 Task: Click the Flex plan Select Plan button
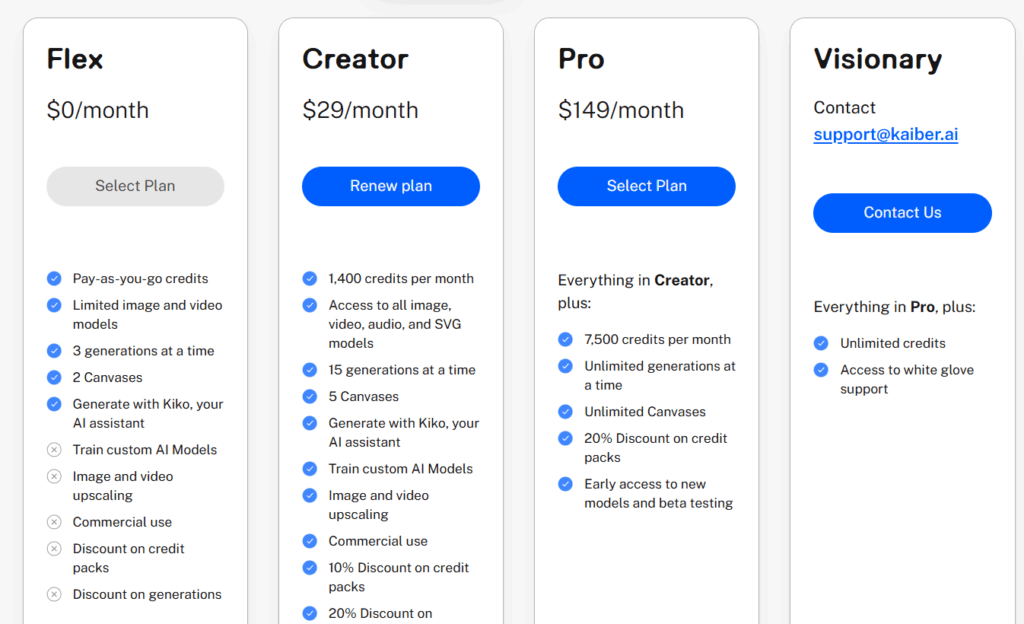point(135,186)
